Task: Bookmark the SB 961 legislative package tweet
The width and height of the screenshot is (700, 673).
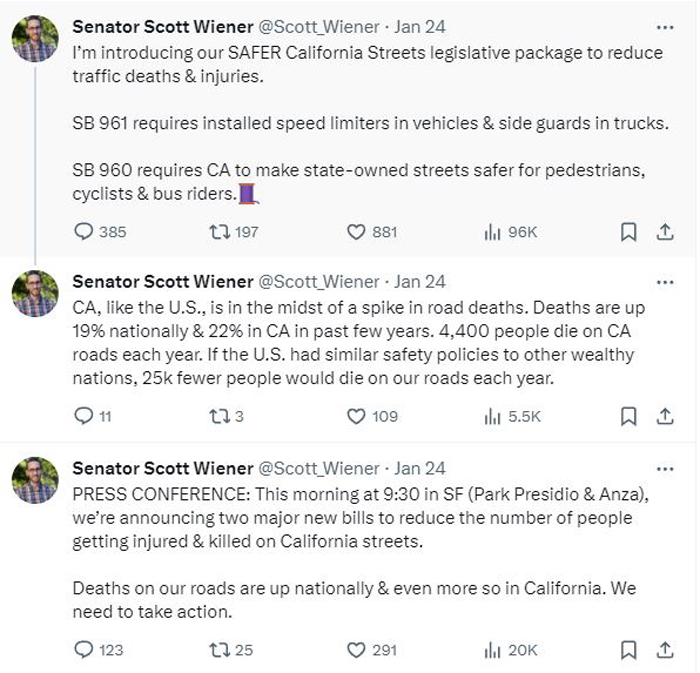Action: (629, 232)
